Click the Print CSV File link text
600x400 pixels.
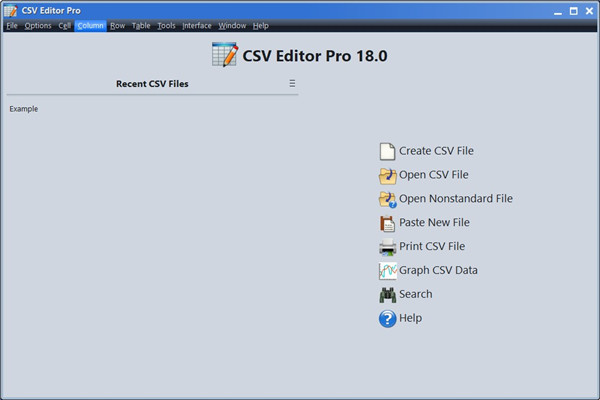tap(432, 246)
